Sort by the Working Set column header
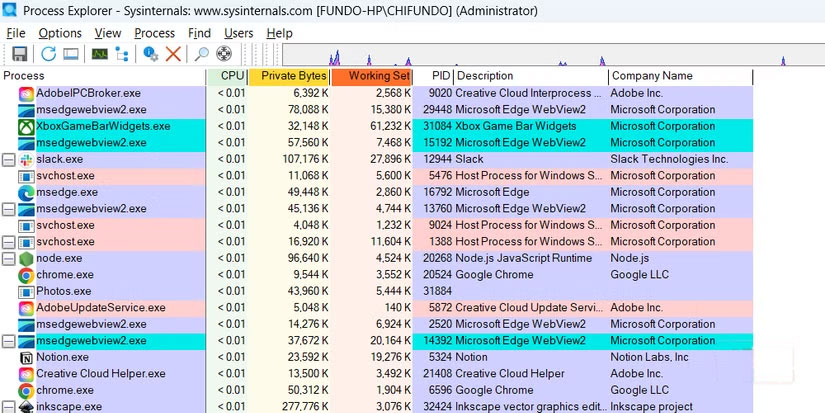825x413 pixels. coord(371,76)
